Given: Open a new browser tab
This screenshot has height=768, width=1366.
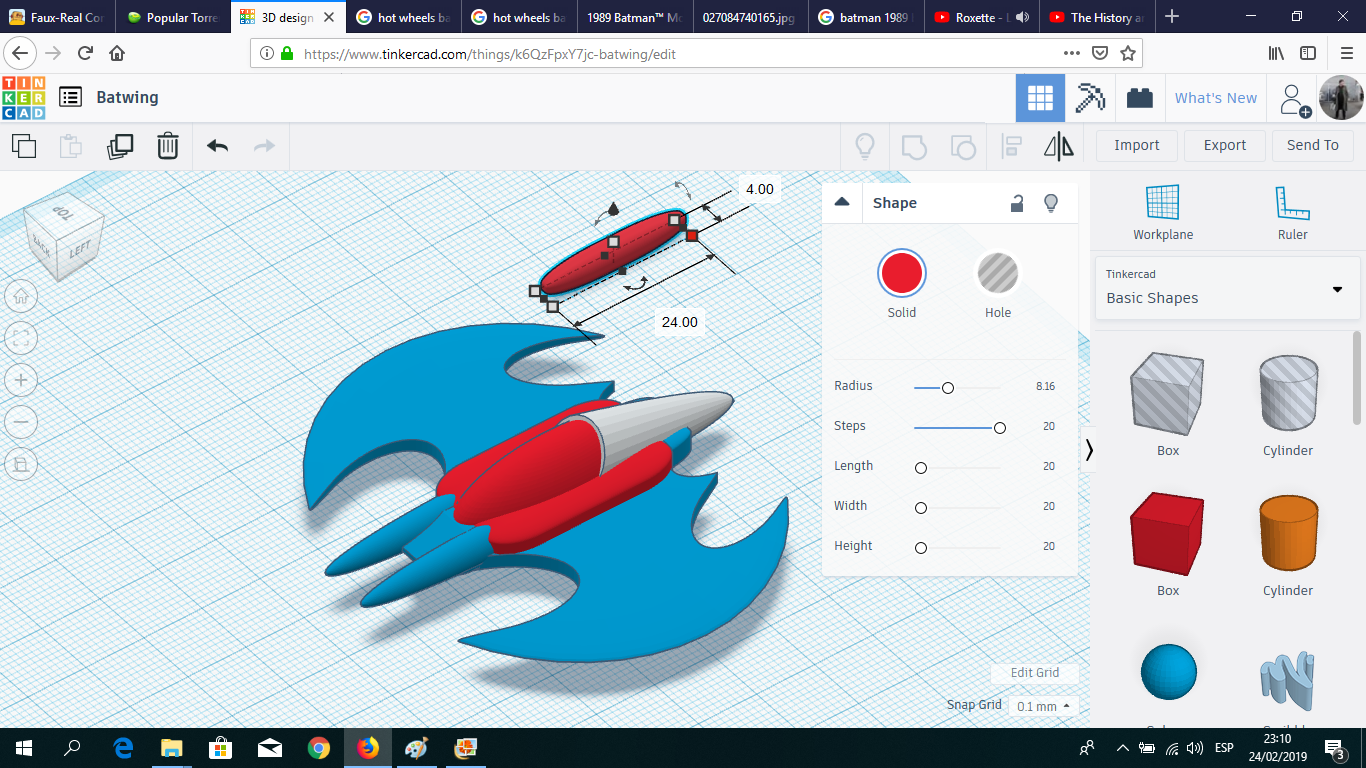Looking at the screenshot, I should [x=1172, y=17].
